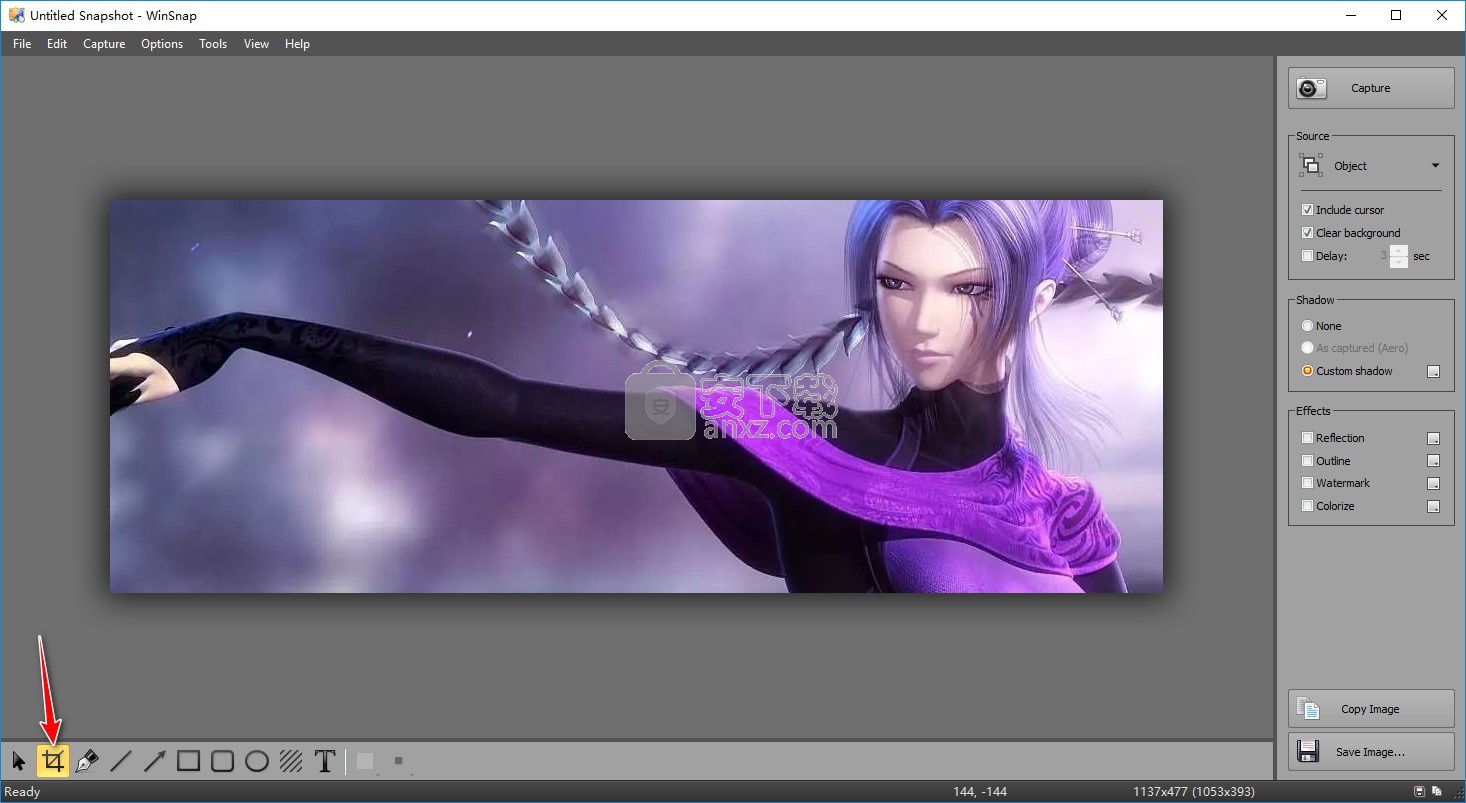This screenshot has width=1466, height=803.
Task: Open Reflection effect settings
Action: [x=1433, y=438]
